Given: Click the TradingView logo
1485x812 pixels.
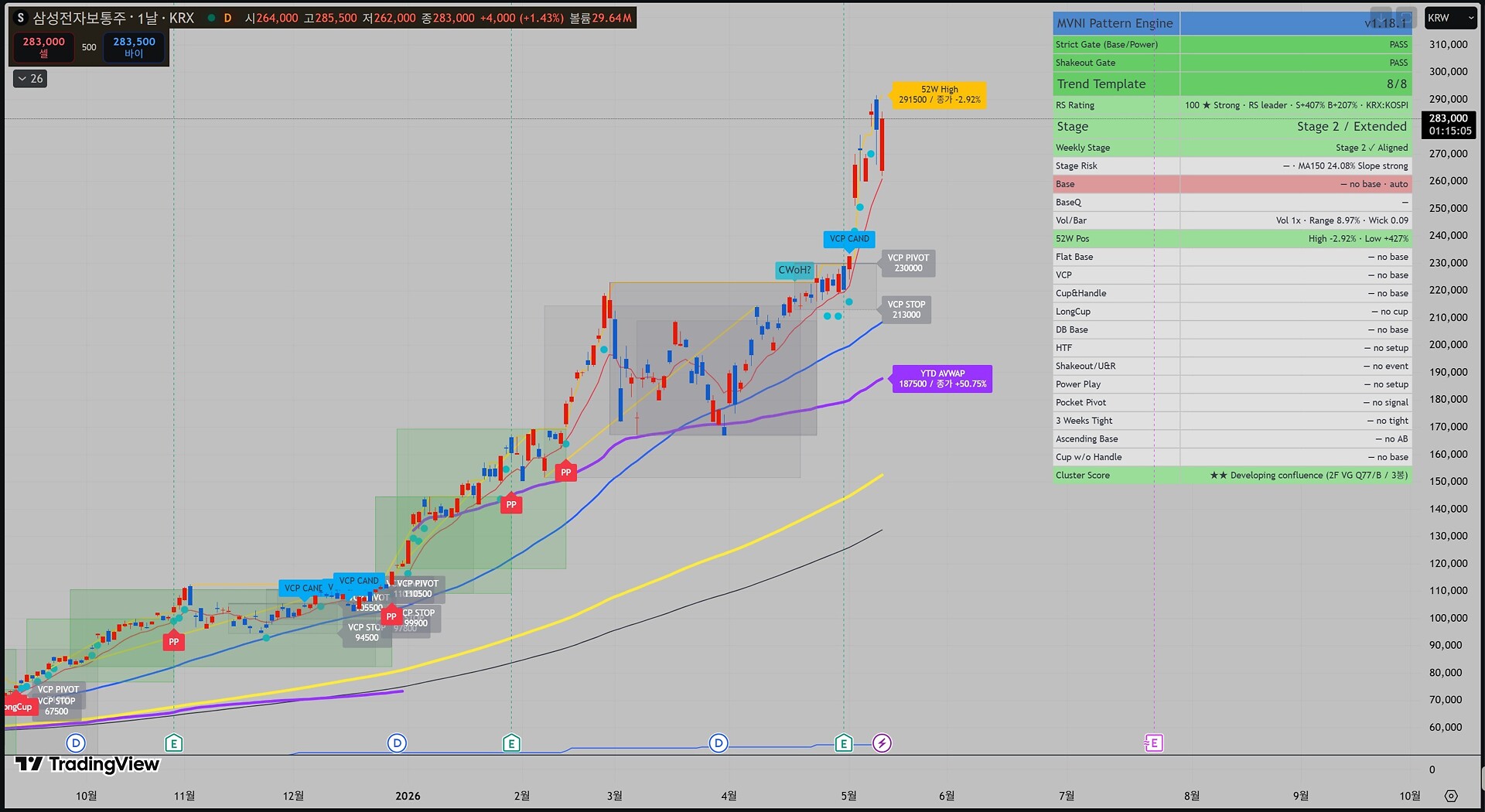Looking at the screenshot, I should [x=87, y=764].
